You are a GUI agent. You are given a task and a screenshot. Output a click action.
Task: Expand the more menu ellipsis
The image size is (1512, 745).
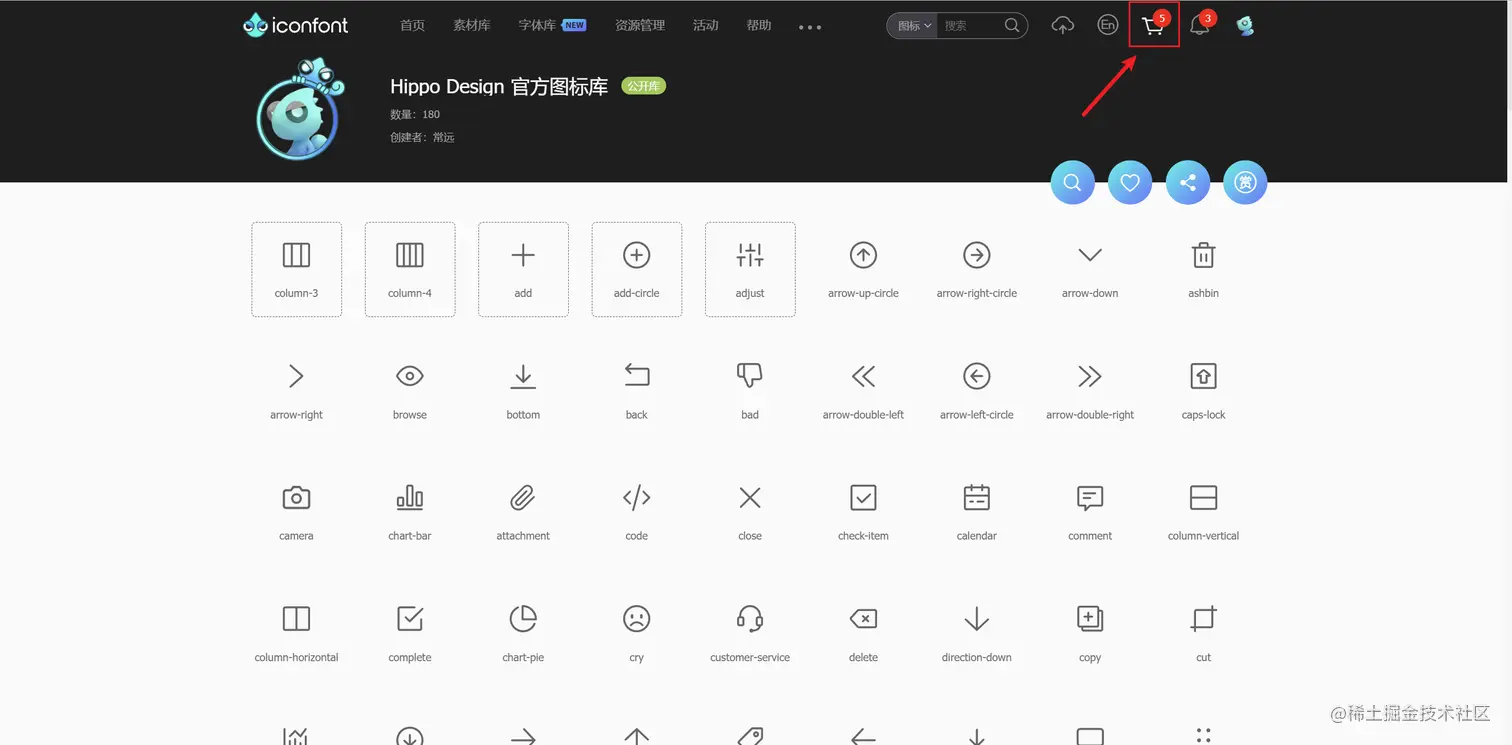click(x=810, y=28)
